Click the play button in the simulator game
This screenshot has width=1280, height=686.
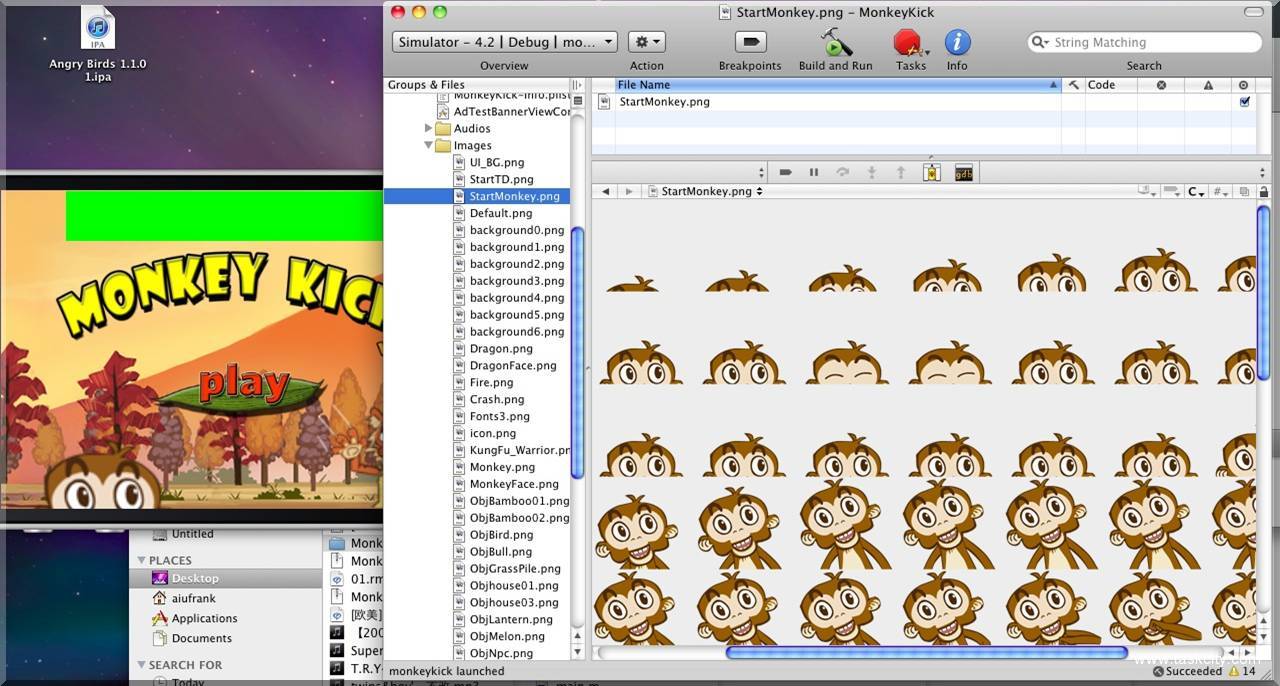pos(245,385)
